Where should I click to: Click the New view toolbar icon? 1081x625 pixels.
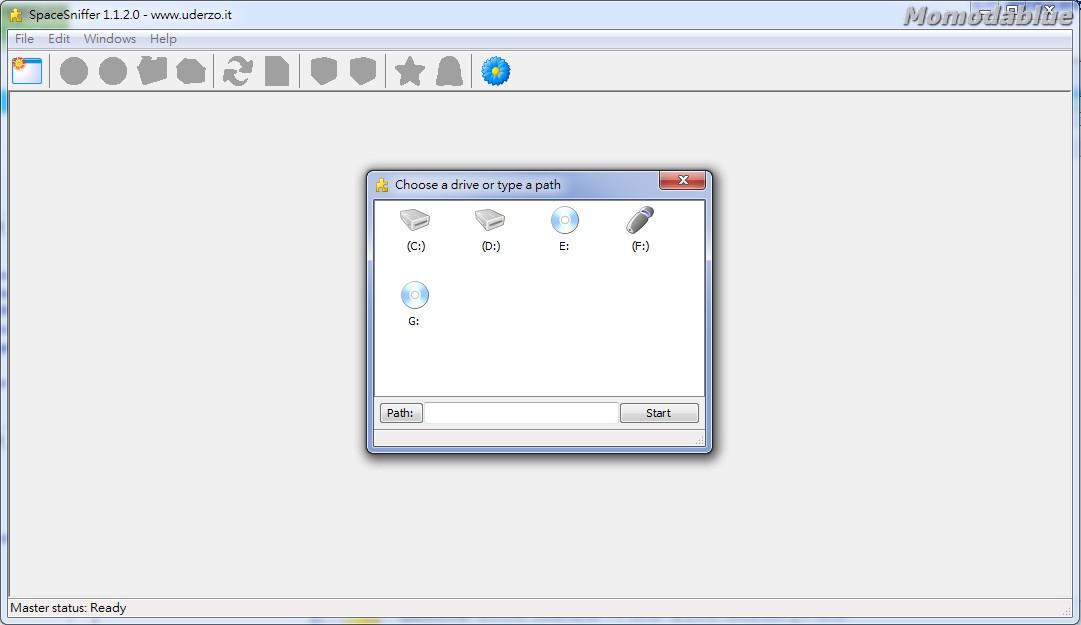click(27, 71)
